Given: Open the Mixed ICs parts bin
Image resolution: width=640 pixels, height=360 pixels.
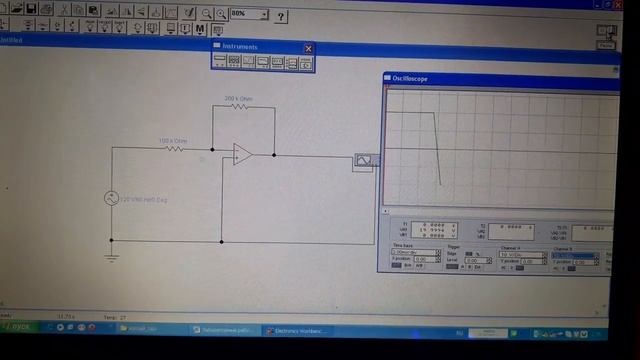Looking at the screenshot, I should pos(105,27).
